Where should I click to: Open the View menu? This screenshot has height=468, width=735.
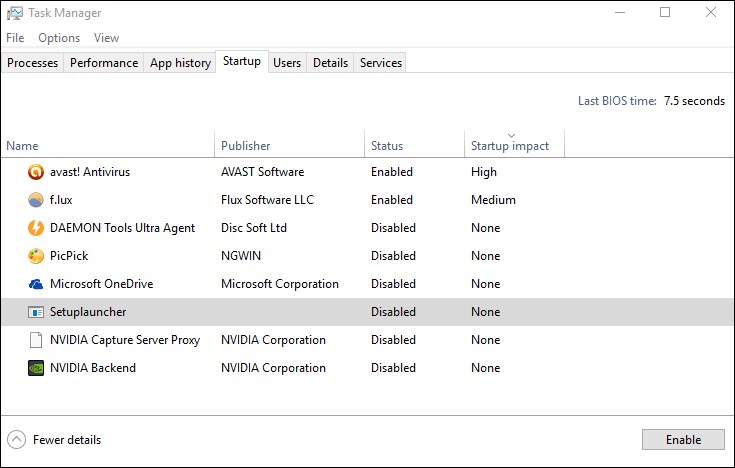point(106,38)
